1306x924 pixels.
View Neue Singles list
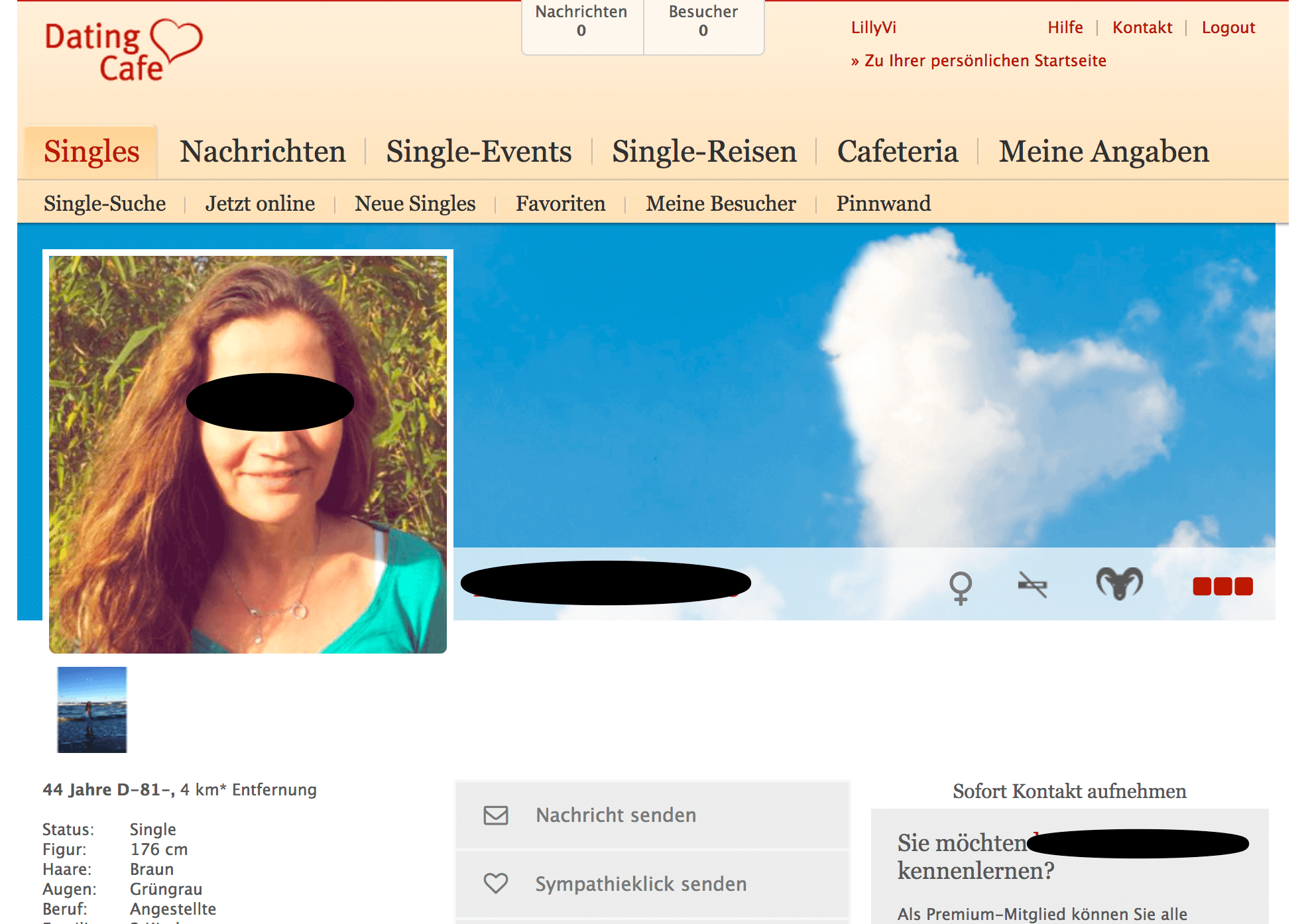click(415, 203)
